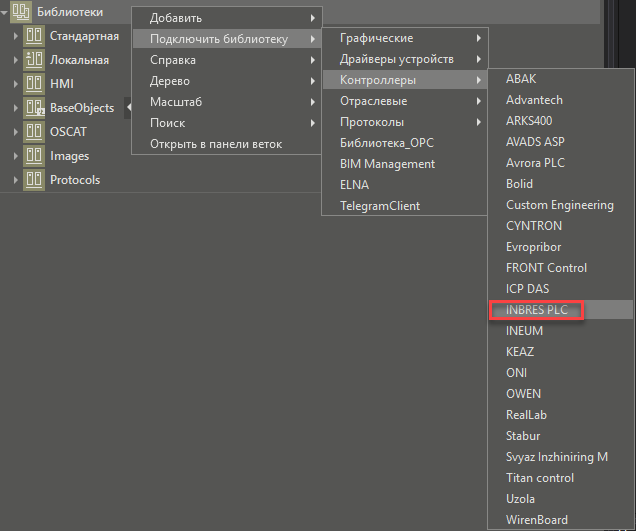Connect the Библиотека_OPC library
Screen dimensions: 636x531
[405, 143]
